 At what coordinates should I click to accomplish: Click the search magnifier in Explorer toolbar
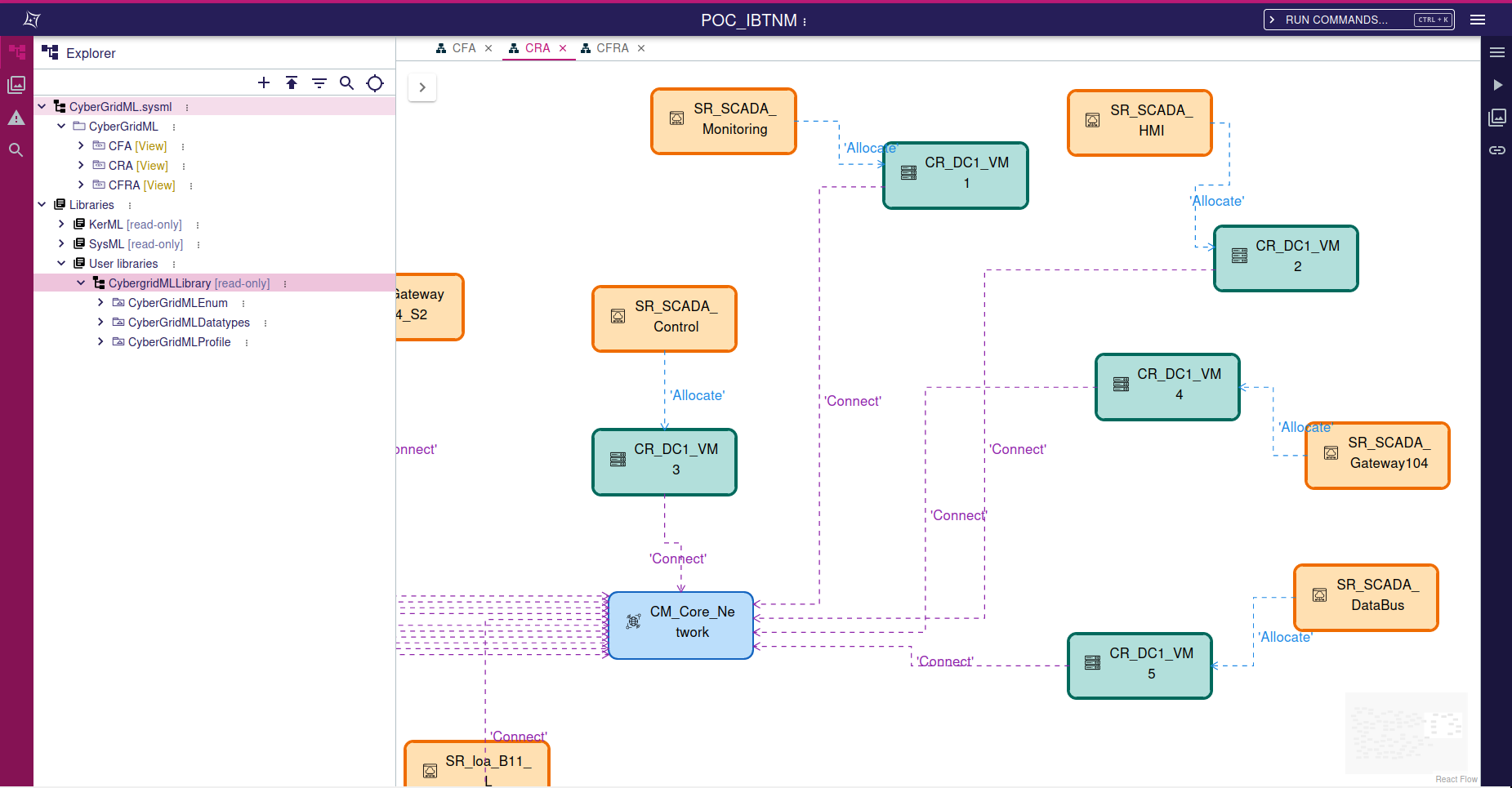[x=347, y=82]
